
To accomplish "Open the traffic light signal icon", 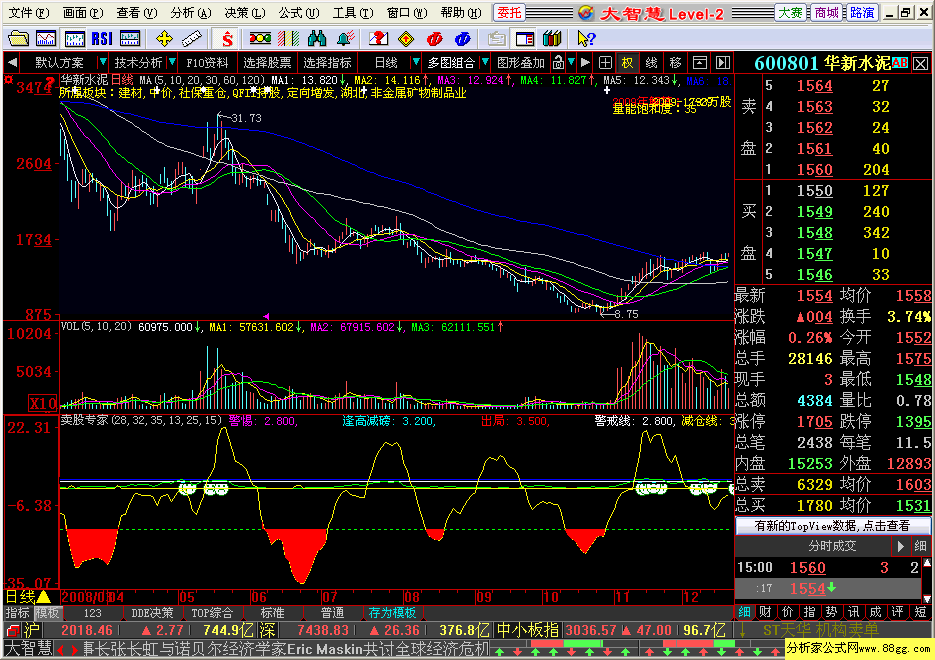I will coord(260,39).
